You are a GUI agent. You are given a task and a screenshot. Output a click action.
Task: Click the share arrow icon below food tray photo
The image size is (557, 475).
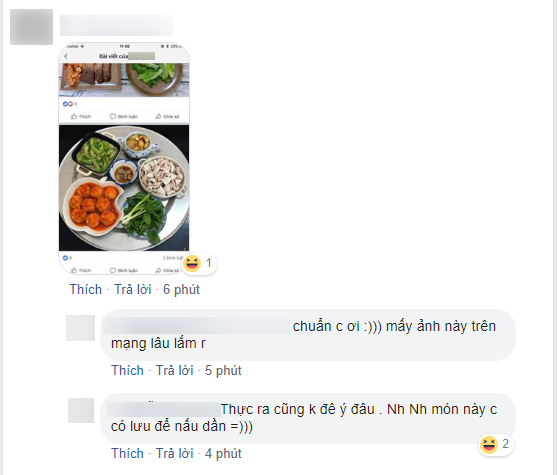coord(158,270)
